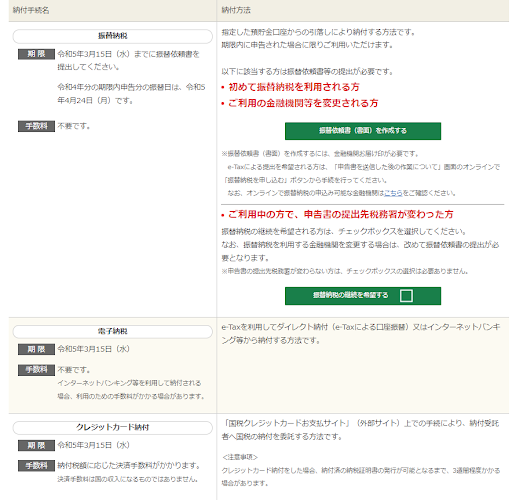Open the こちら link about available financial institutions
512x500 pixels.
click(393, 193)
